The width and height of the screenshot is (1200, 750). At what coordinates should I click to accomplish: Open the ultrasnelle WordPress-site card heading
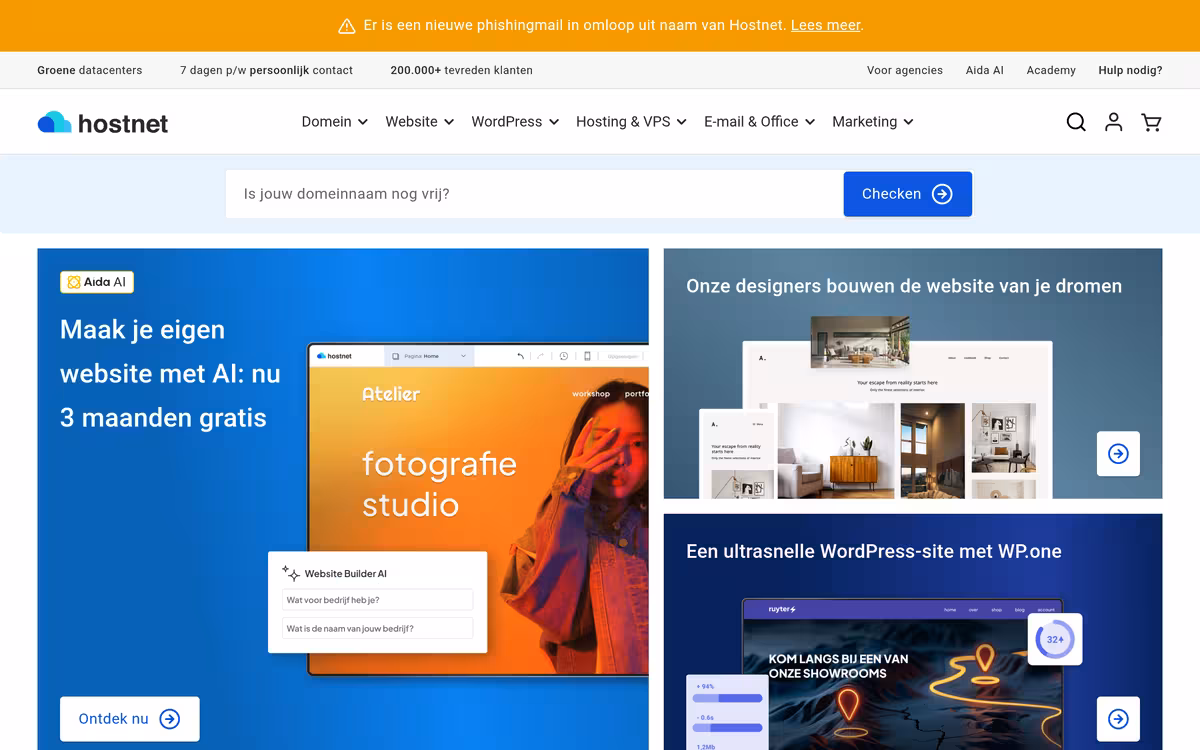(x=874, y=551)
